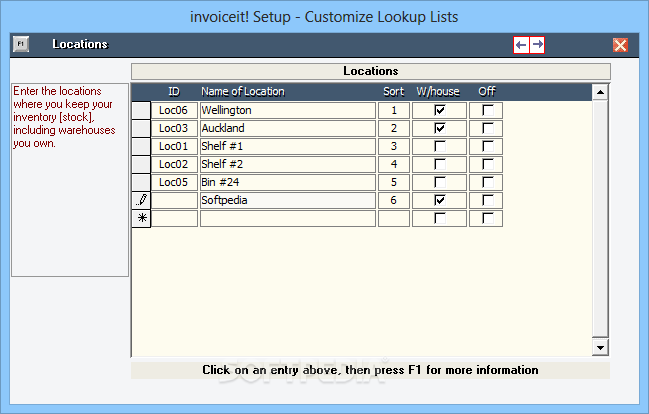Close the Locations window
The image size is (649, 414).
620,45
